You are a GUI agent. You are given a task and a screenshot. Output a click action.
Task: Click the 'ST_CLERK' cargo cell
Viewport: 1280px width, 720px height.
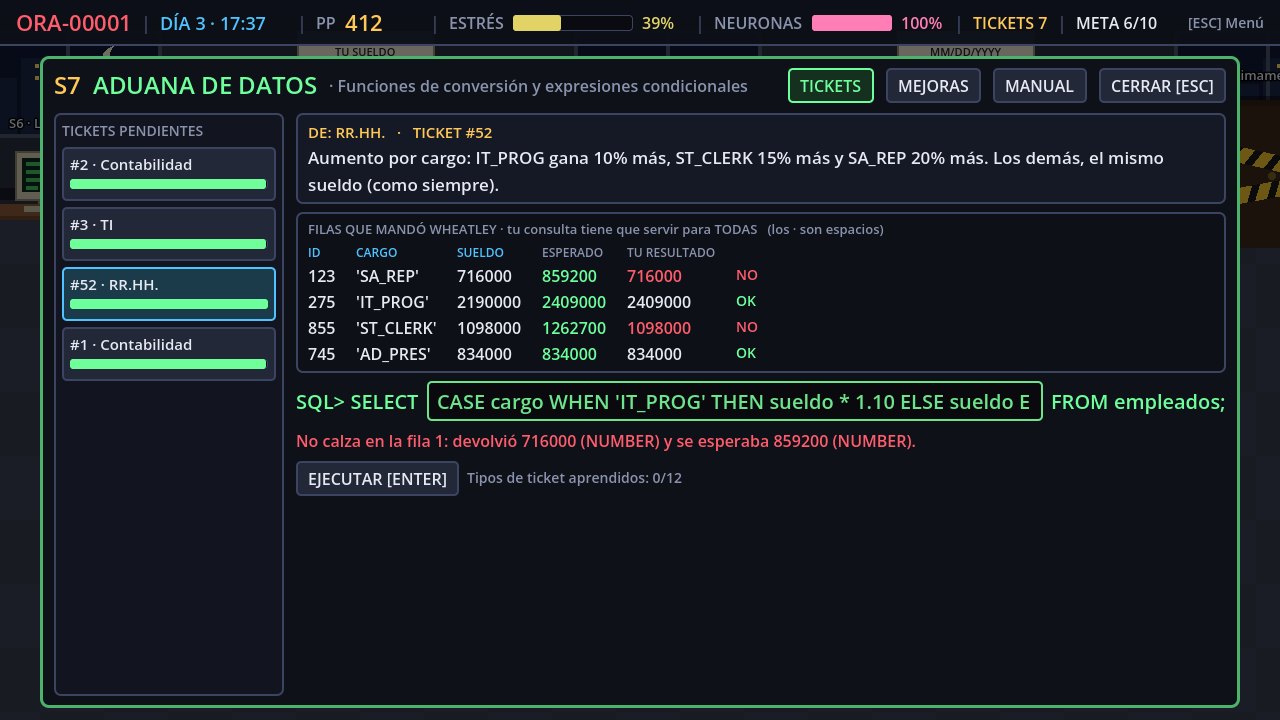click(396, 328)
